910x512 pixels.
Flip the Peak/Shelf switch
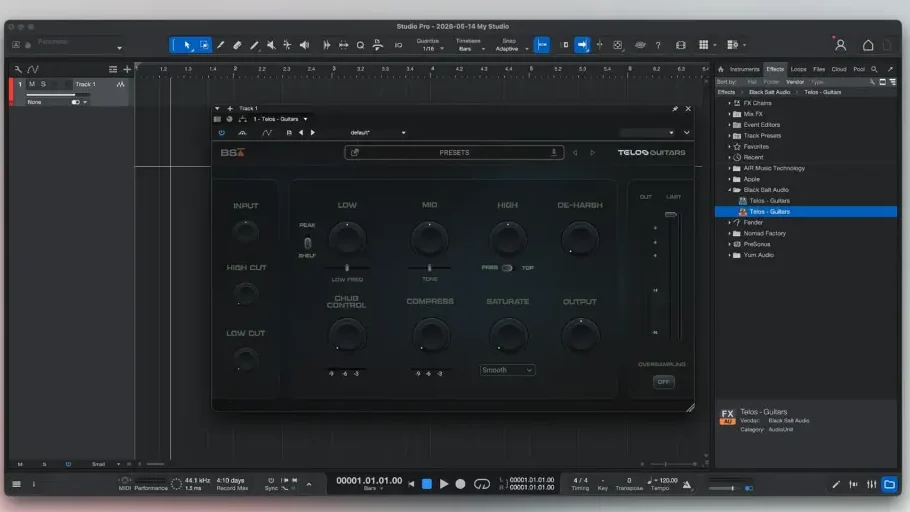coord(308,243)
